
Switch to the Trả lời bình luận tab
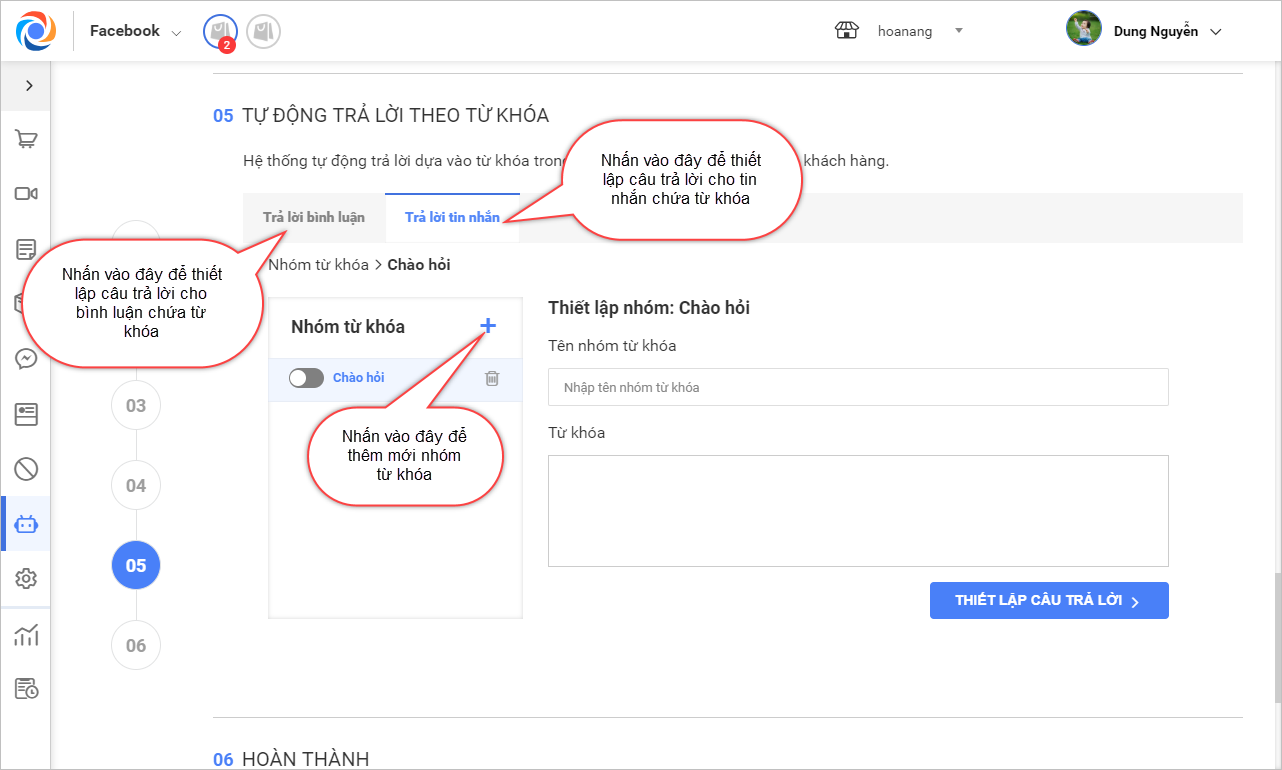[314, 217]
